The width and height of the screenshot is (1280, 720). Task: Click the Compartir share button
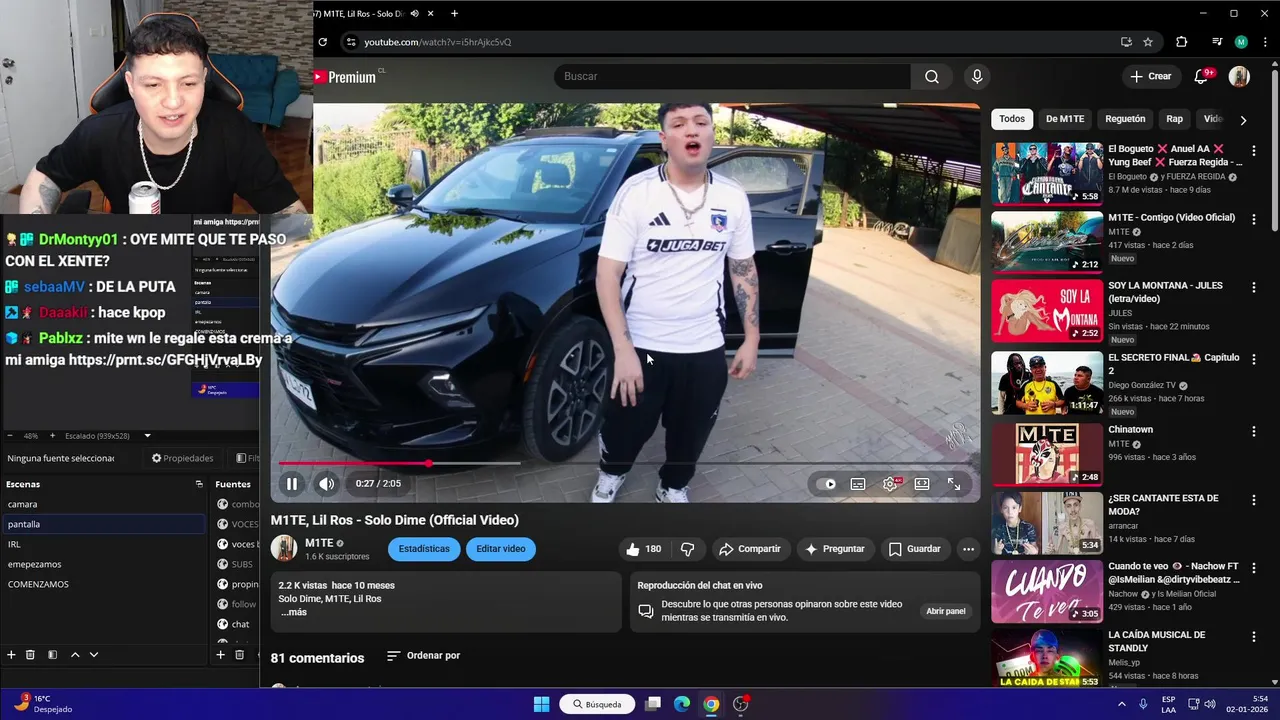pyautogui.click(x=750, y=549)
